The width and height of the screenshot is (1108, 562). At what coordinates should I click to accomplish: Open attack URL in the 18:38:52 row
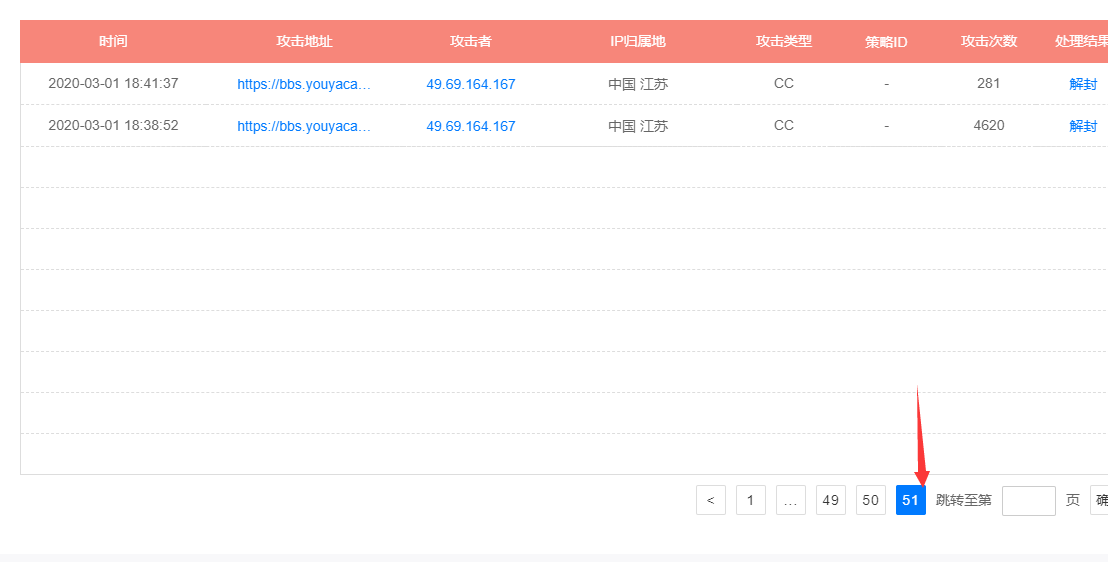[304, 127]
